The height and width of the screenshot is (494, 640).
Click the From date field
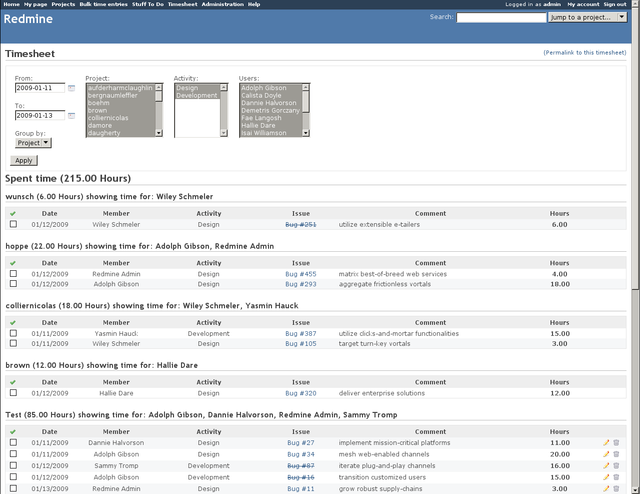tap(40, 88)
